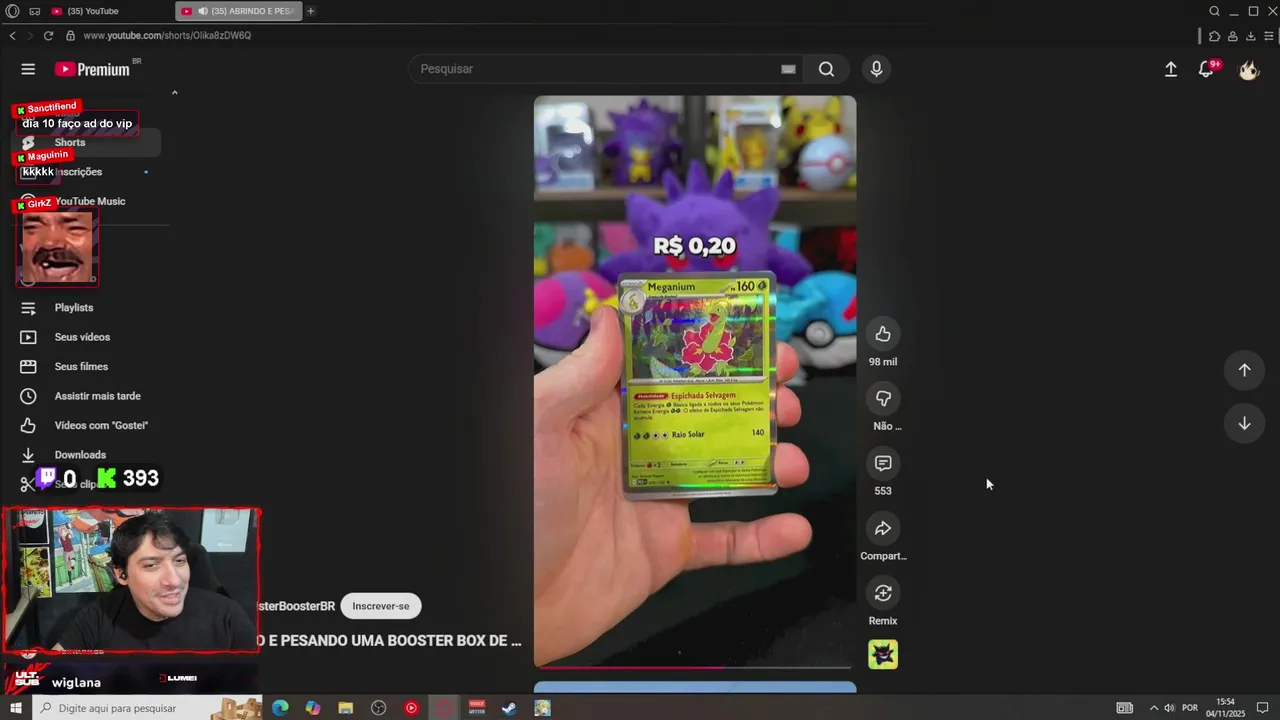The height and width of the screenshot is (720, 1280).
Task: Select the "(35) ABRINDO E PES..." tab
Action: (238, 11)
